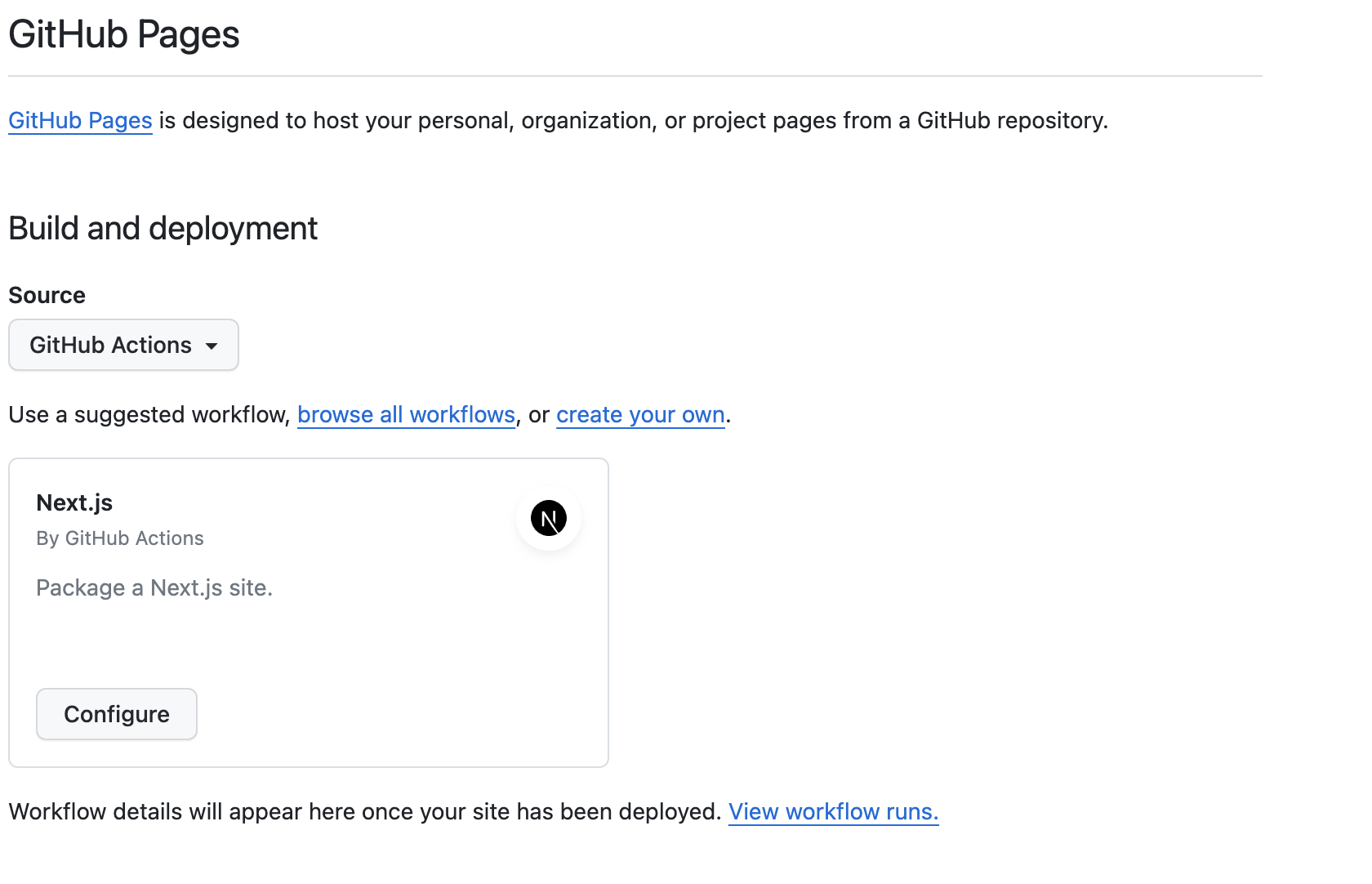Configure the suggested Next.js deployment workflow

tap(116, 713)
